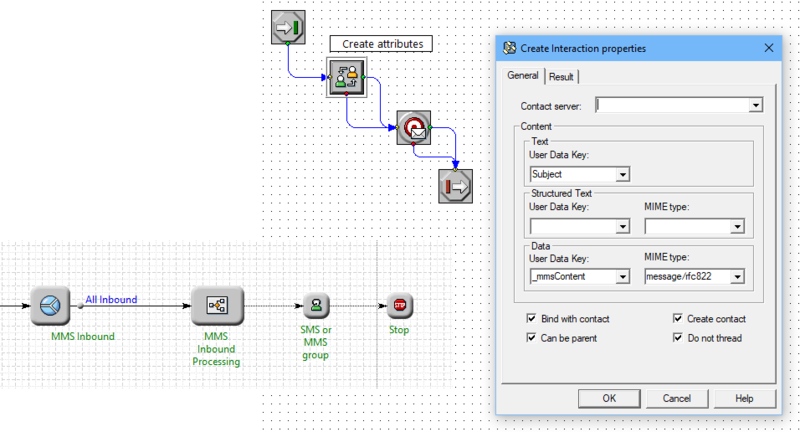
Task: Select the MMS Inbound endpoint icon
Action: [x=49, y=307]
